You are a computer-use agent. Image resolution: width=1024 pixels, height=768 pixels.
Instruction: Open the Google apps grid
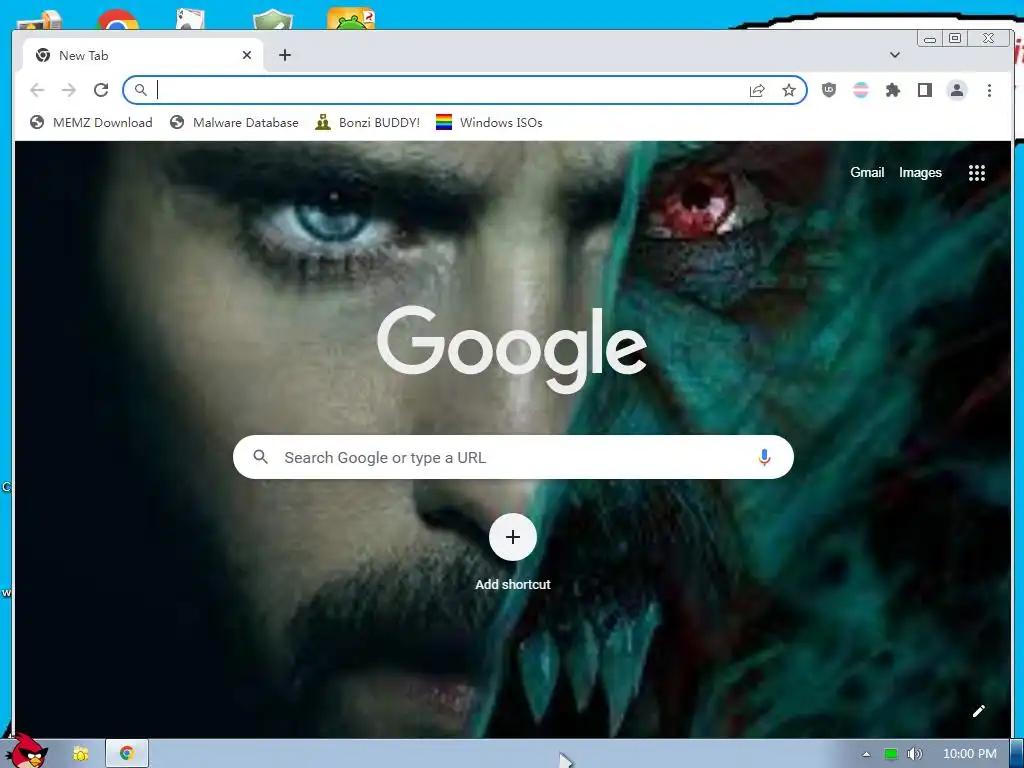(976, 172)
